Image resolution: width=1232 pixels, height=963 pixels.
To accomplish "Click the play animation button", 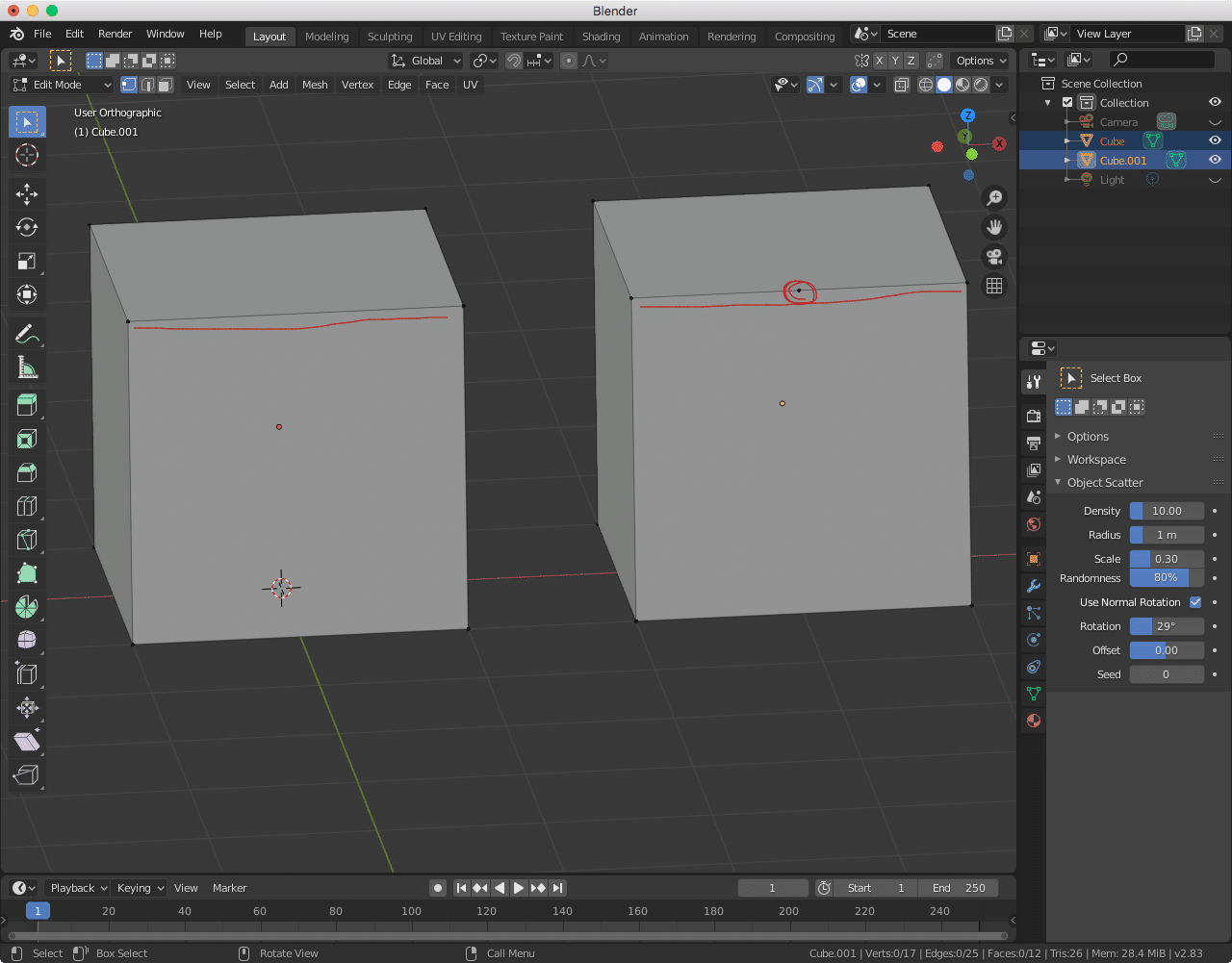I will click(x=519, y=888).
